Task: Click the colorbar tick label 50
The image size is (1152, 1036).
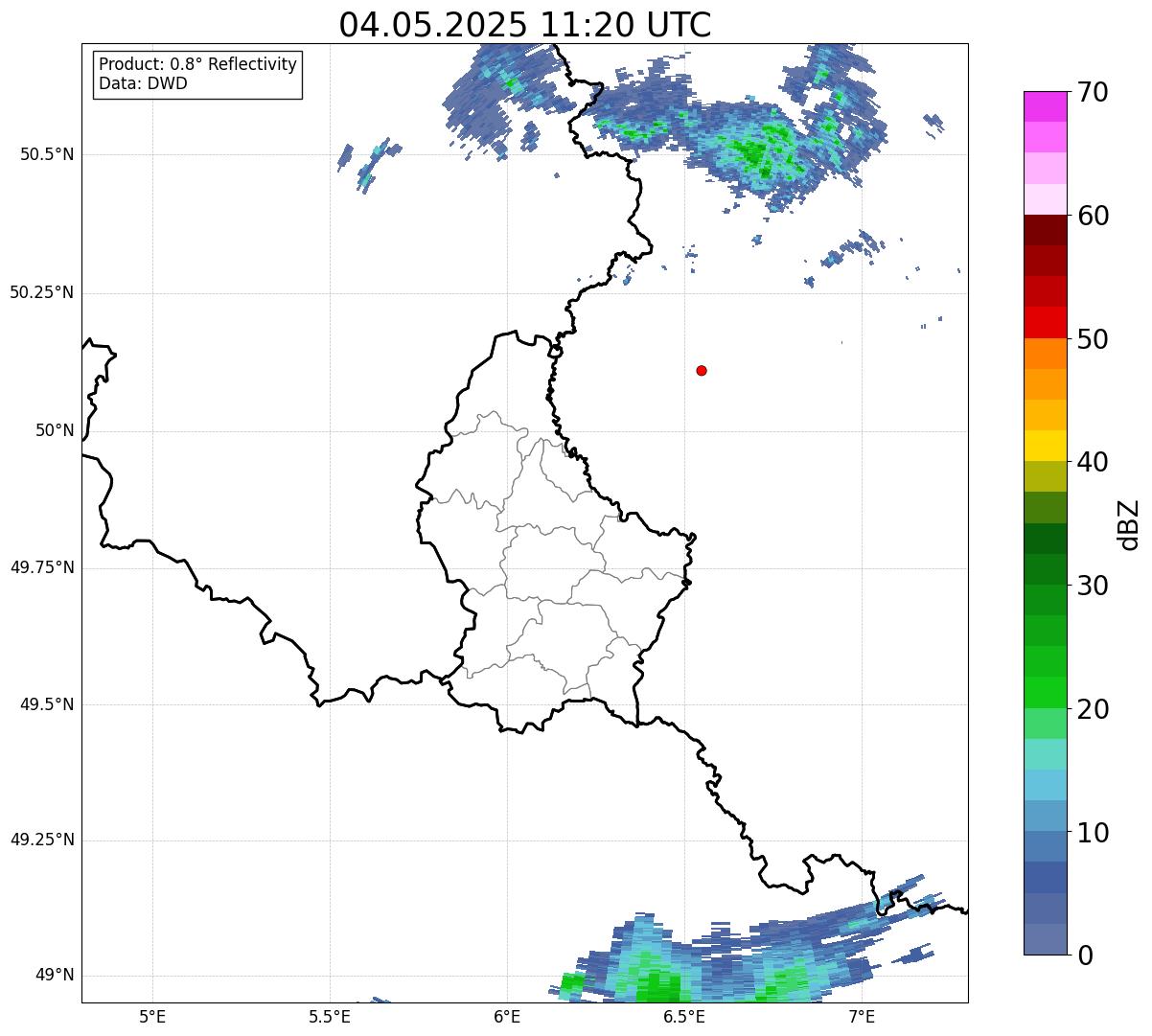Action: [1093, 339]
